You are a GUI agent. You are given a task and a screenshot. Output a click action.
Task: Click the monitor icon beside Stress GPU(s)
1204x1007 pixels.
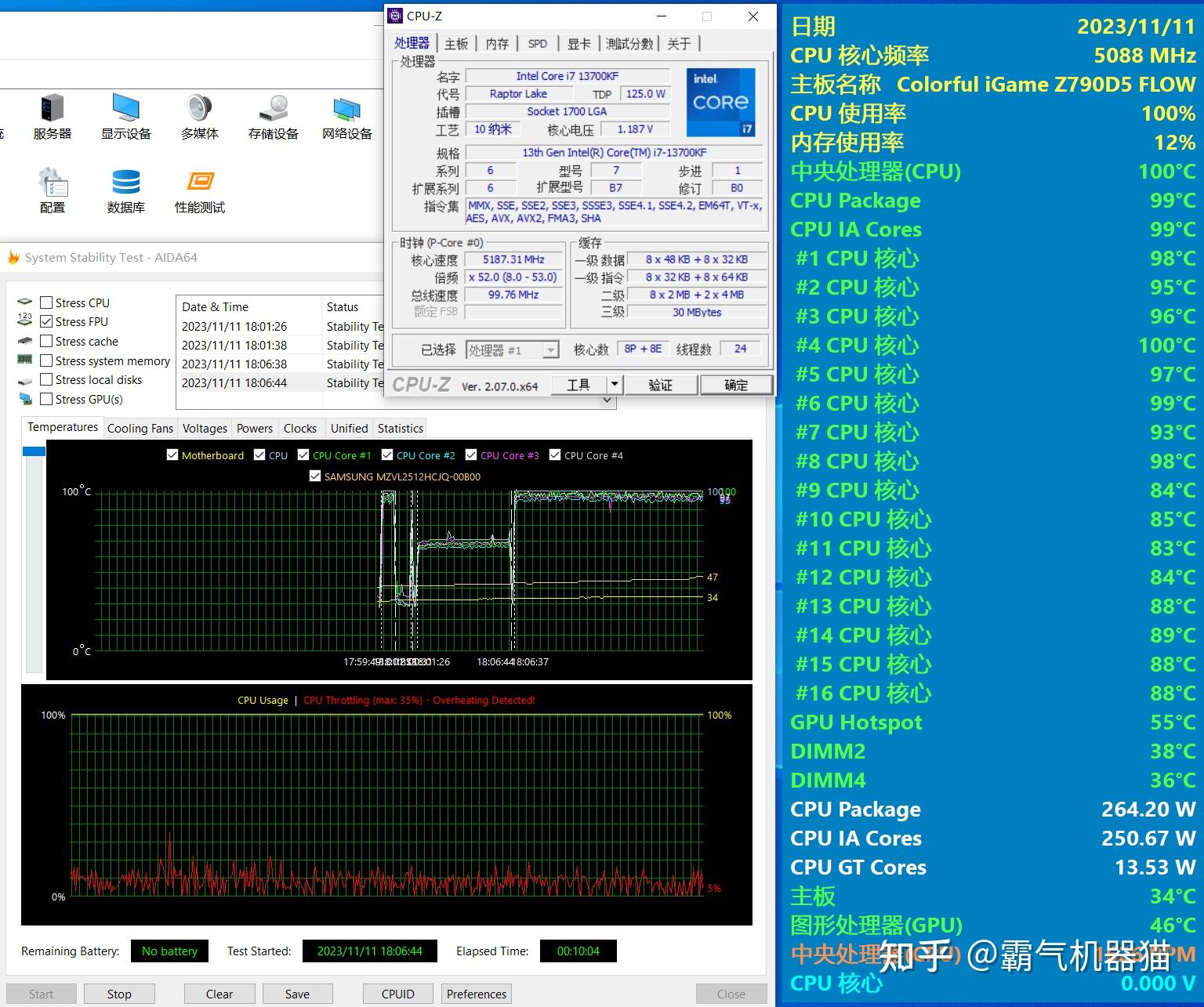(x=25, y=399)
